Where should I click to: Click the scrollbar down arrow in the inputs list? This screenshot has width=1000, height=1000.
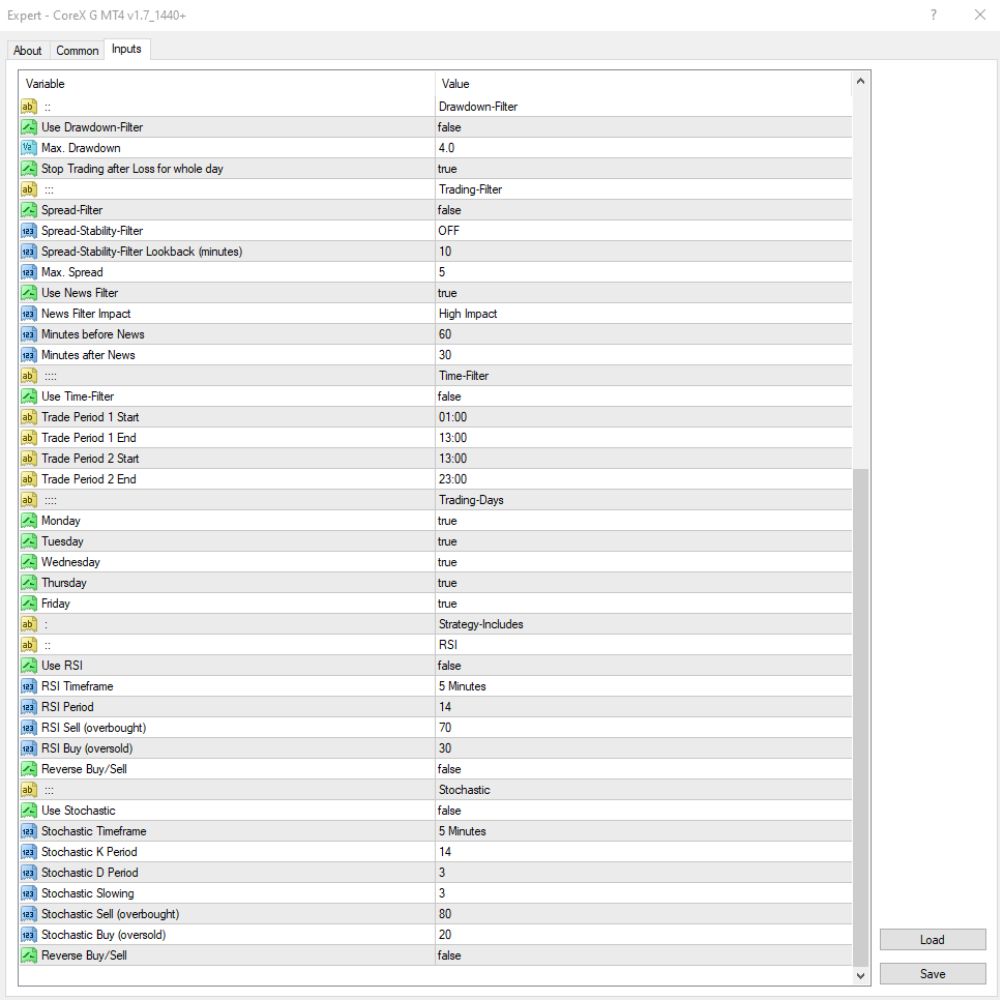point(860,976)
